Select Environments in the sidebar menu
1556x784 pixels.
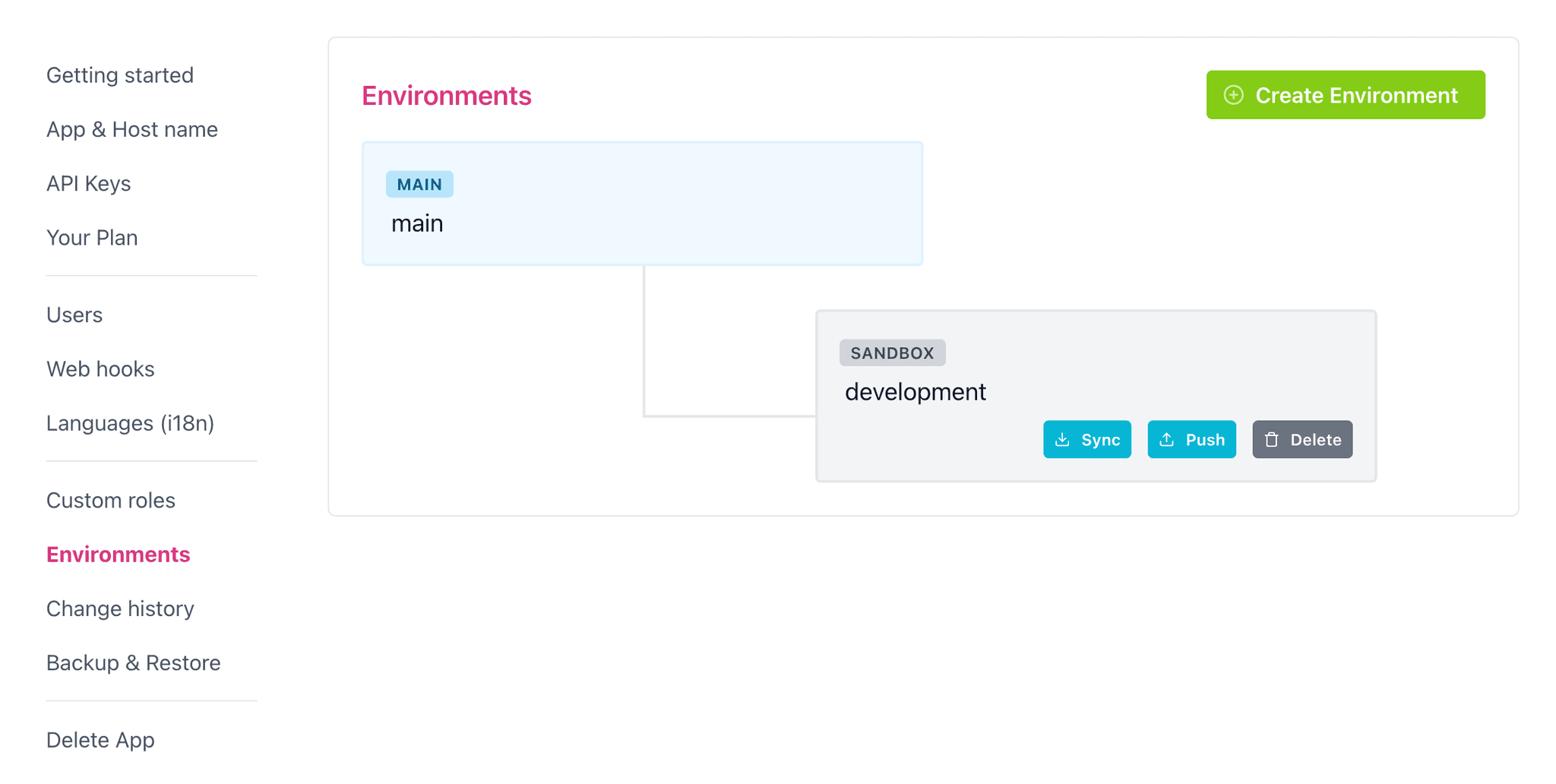pyautogui.click(x=119, y=555)
